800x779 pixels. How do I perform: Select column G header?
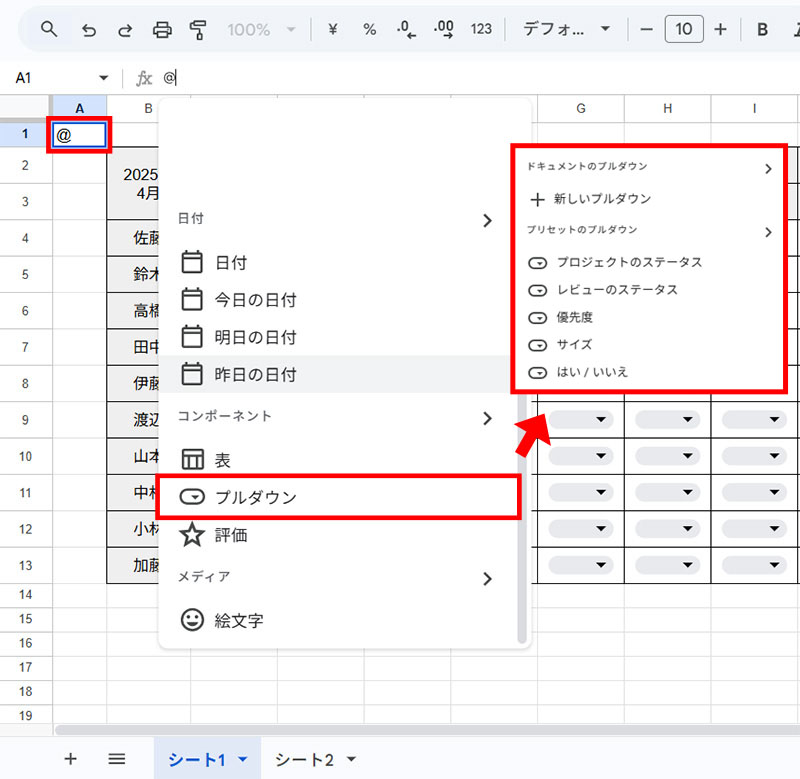pos(581,108)
